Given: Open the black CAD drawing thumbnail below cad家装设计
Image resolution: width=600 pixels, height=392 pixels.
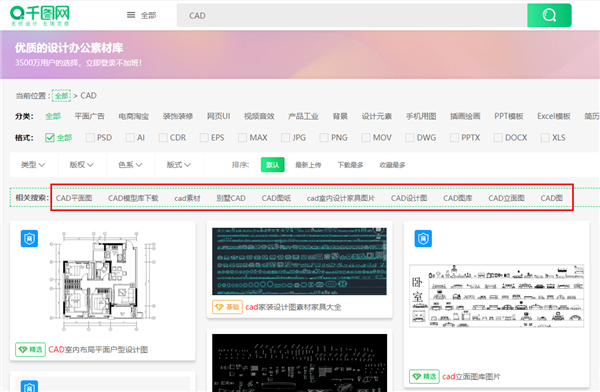Looking at the screenshot, I should click(300, 363).
